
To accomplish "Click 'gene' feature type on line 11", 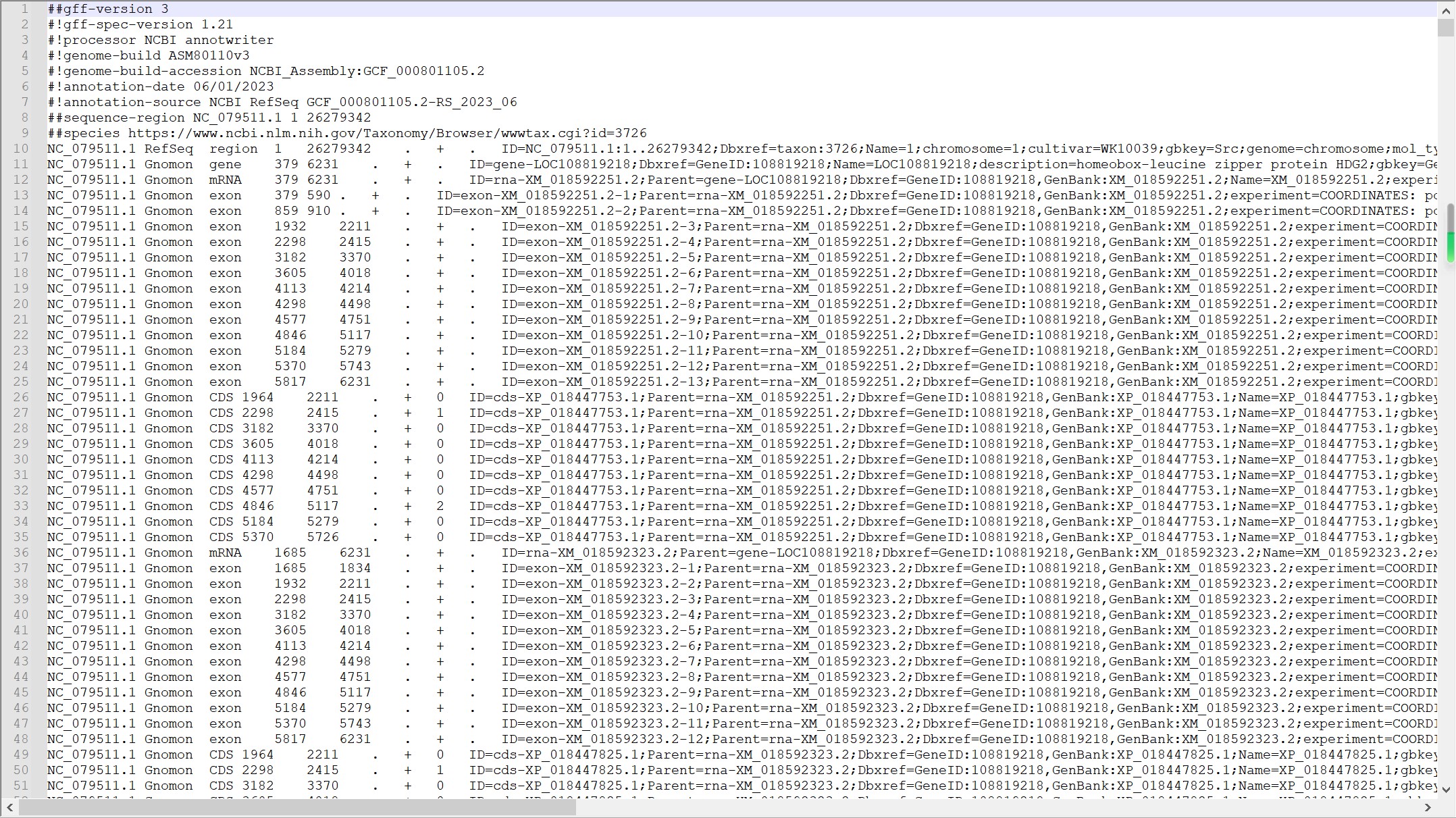I will pyautogui.click(x=226, y=164).
